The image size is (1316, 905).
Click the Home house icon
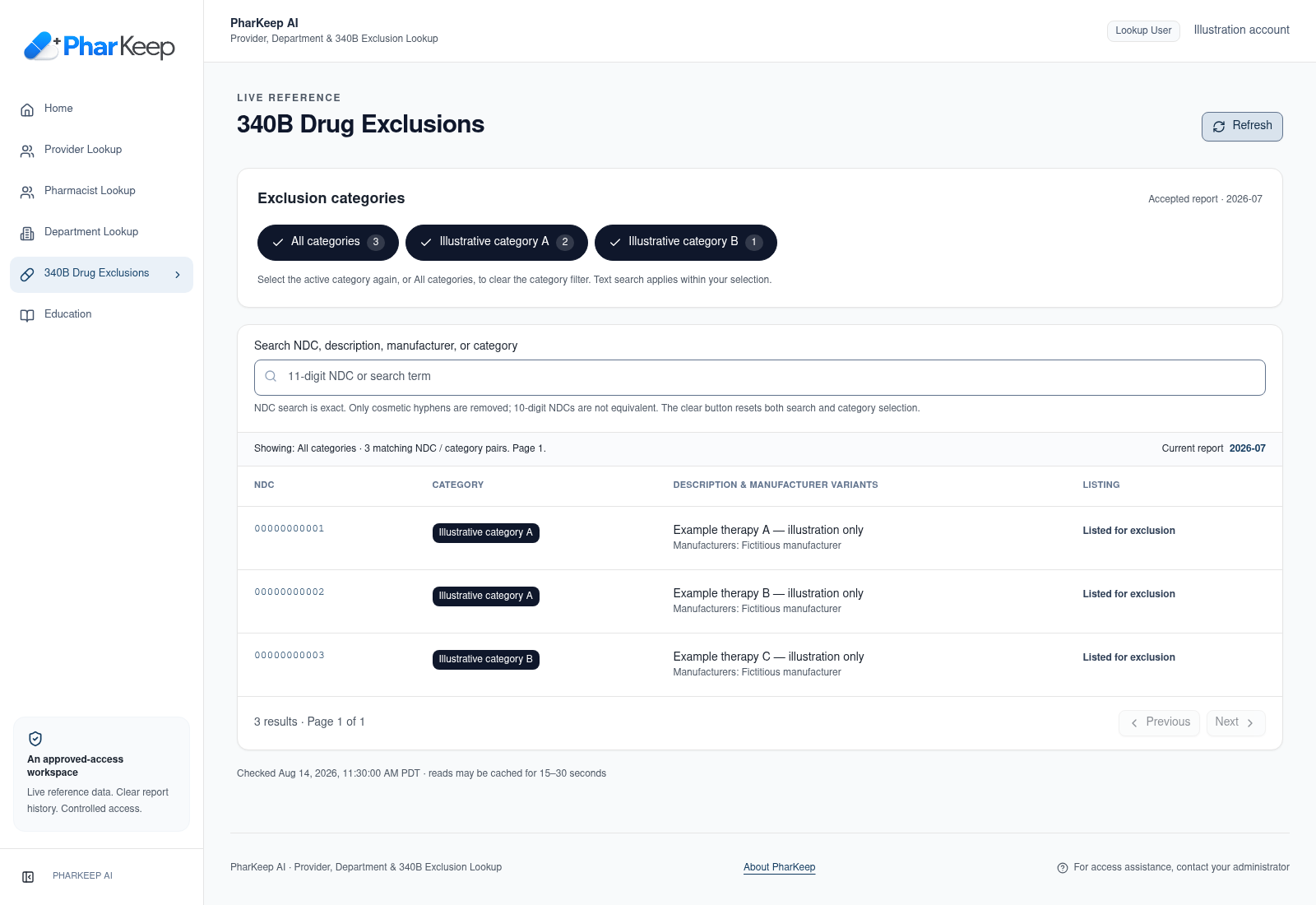click(27, 109)
